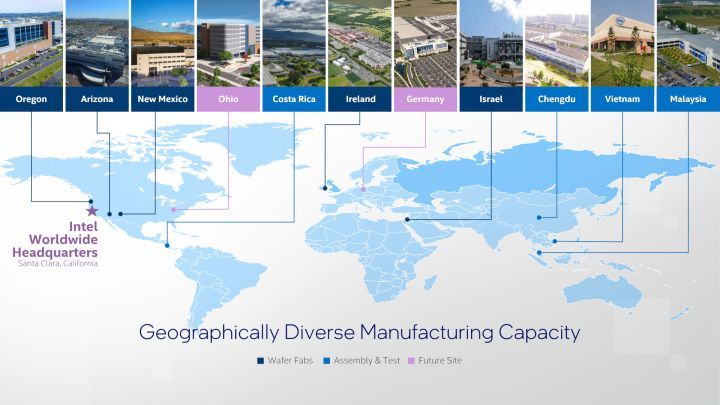Click the Ireland map dot
The width and height of the screenshot is (720, 405).
pyautogui.click(x=325, y=188)
